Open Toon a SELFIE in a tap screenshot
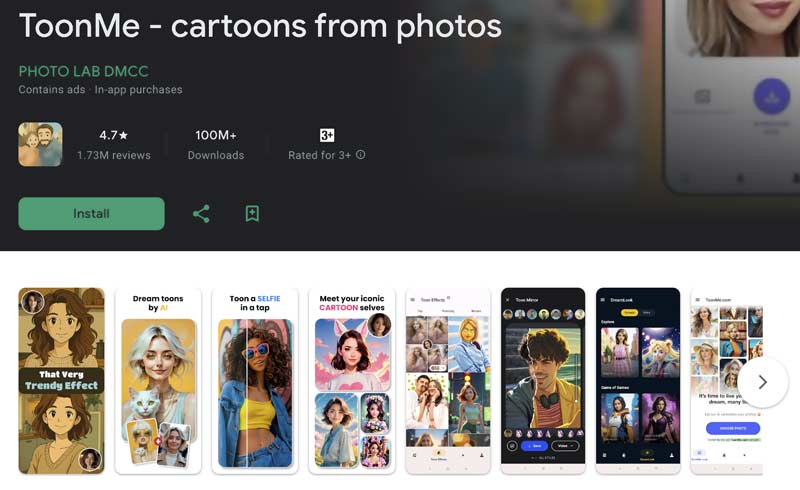 (255, 381)
